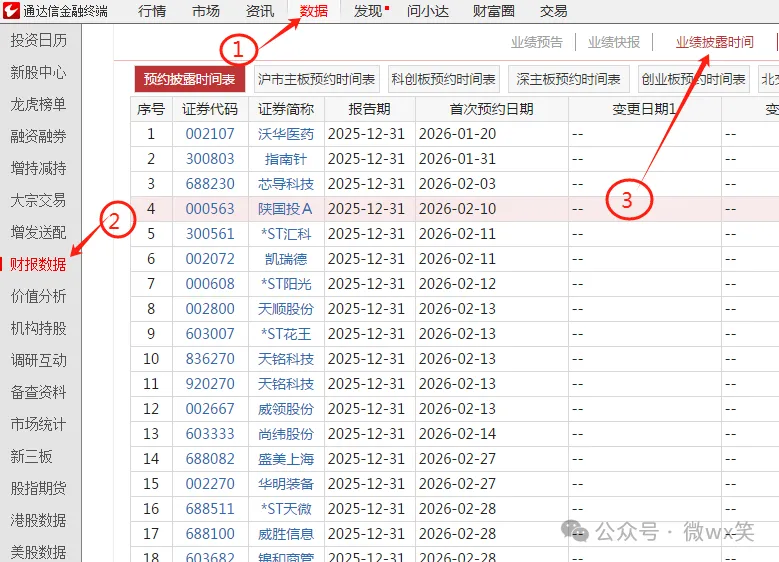Open the 陕国投A stock name link

[x=286, y=209]
